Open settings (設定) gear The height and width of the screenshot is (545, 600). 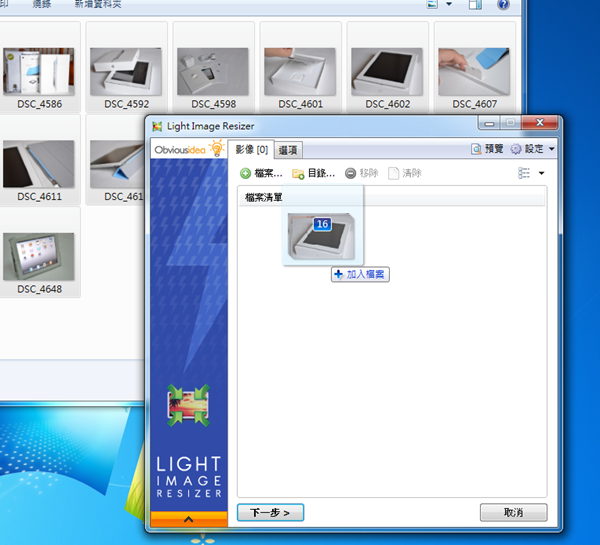[527, 149]
